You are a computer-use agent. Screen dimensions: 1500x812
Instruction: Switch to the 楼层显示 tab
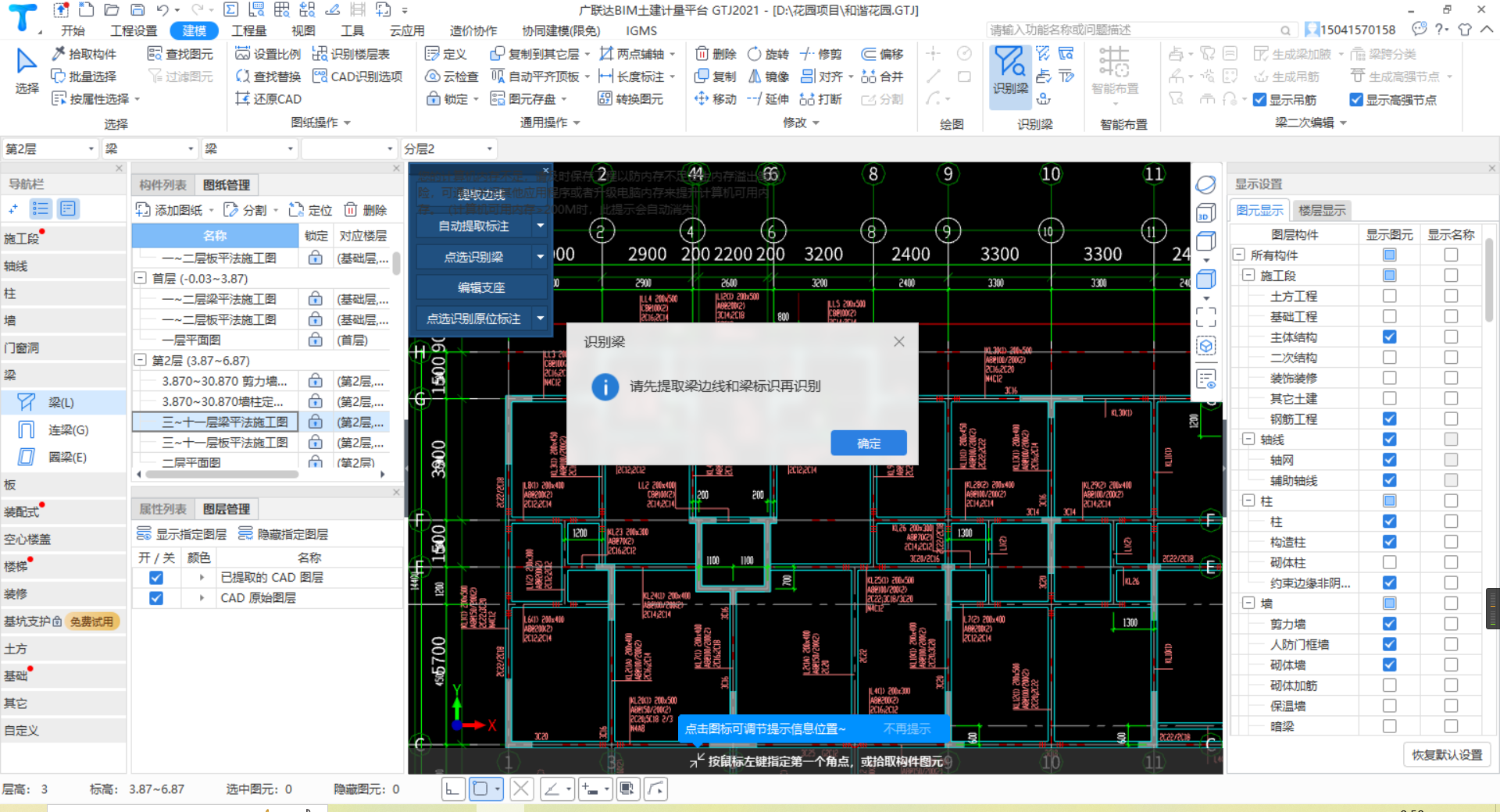(x=1322, y=210)
